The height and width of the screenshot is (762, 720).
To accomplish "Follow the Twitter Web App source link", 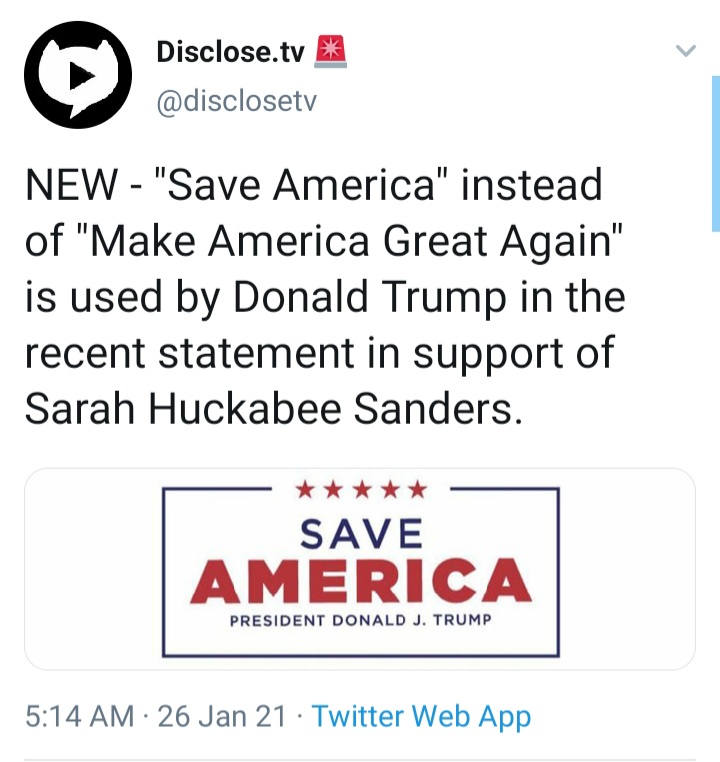I will click(x=421, y=716).
